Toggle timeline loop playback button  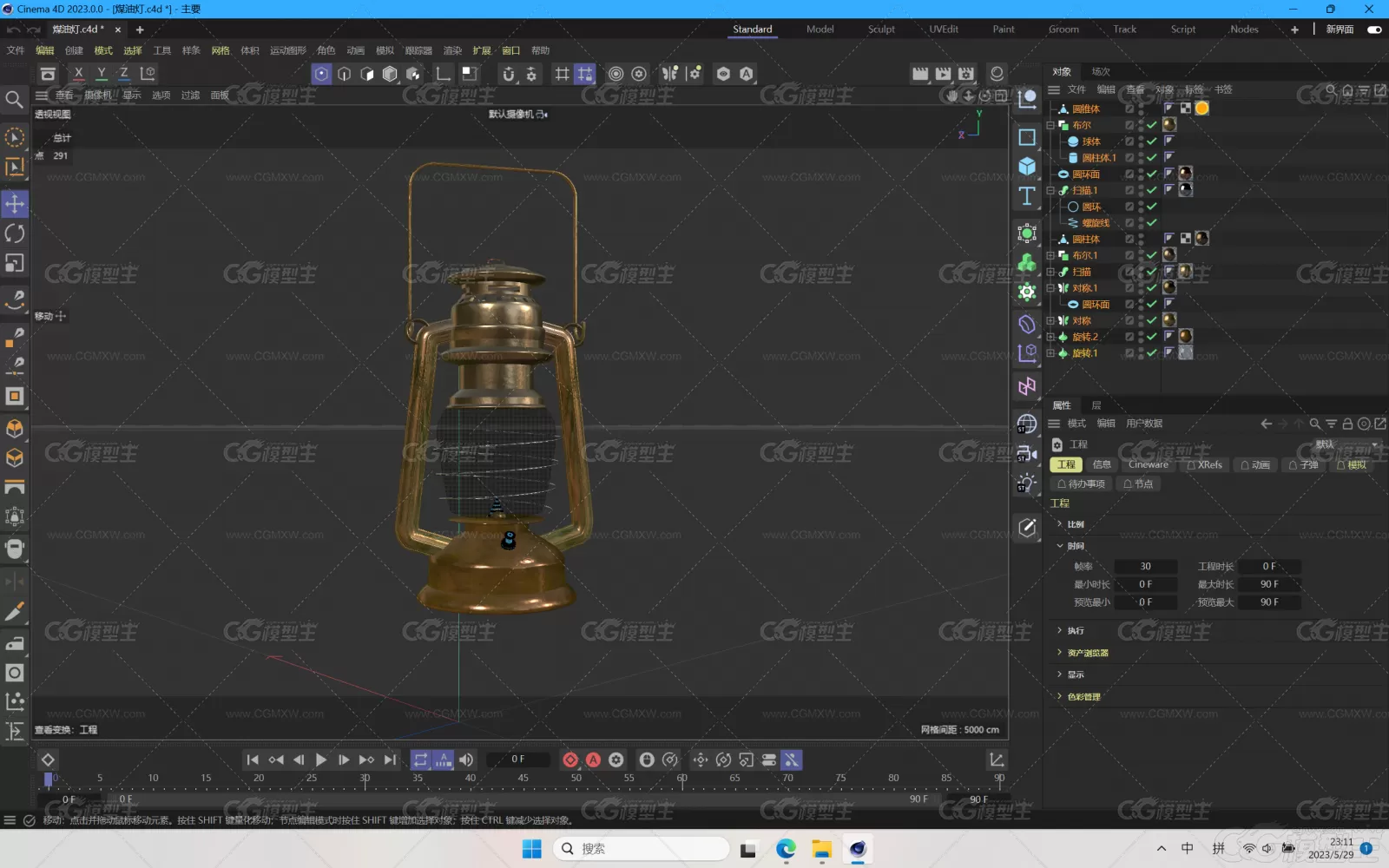[x=421, y=759]
